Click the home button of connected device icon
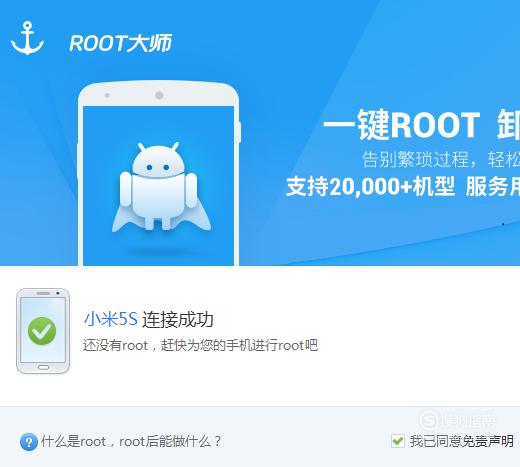Screen dimensions: 520x467 click(x=43, y=367)
